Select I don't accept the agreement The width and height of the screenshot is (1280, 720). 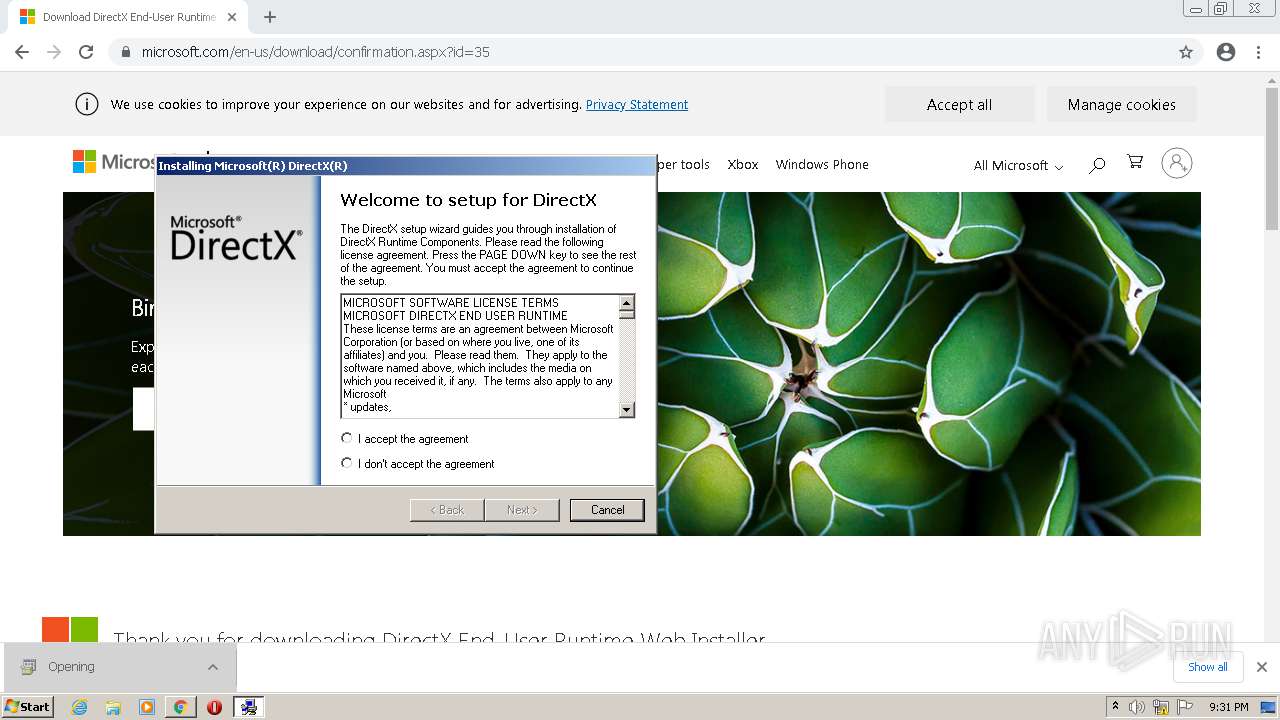point(347,463)
